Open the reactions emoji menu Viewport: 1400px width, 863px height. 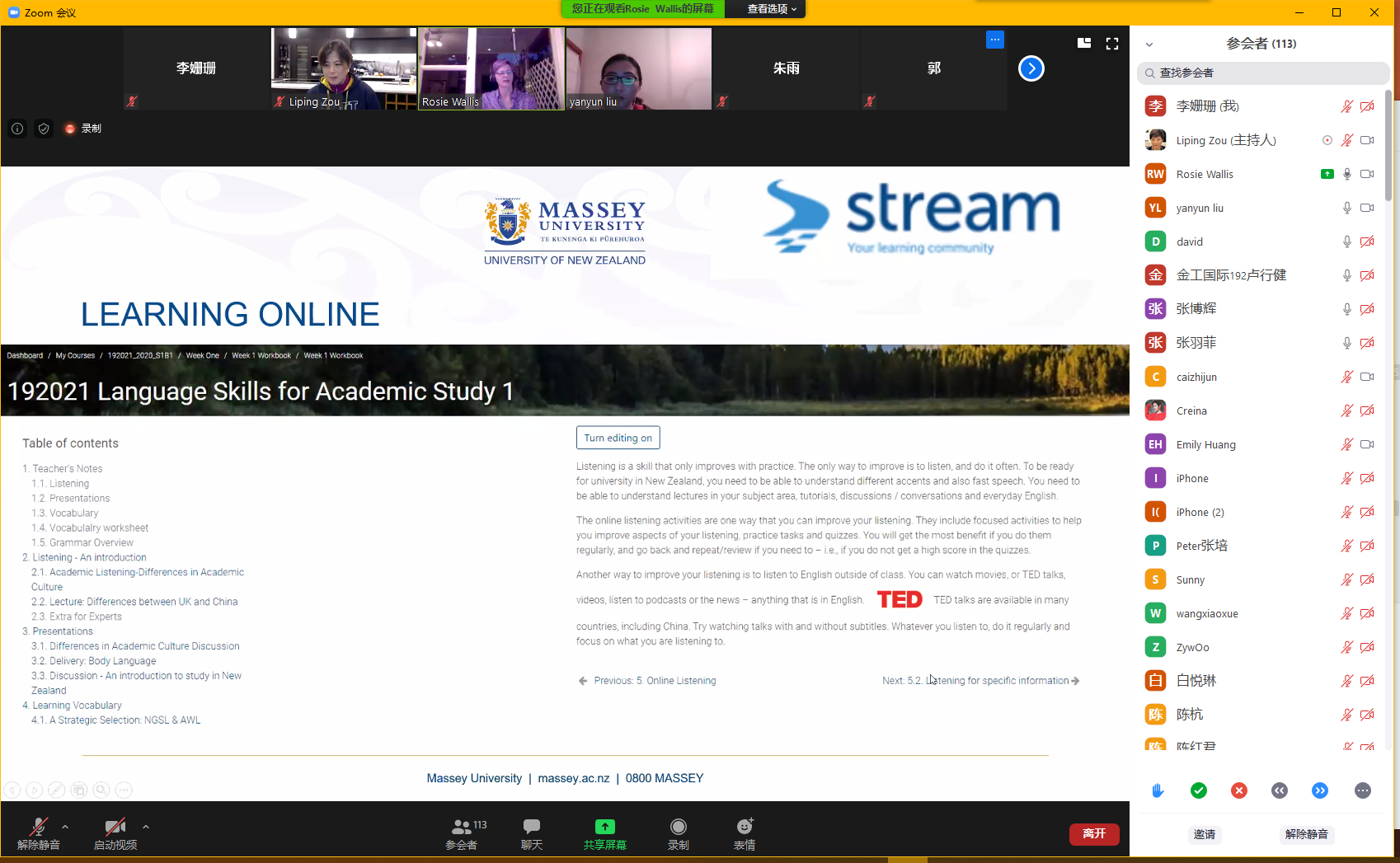point(745,833)
